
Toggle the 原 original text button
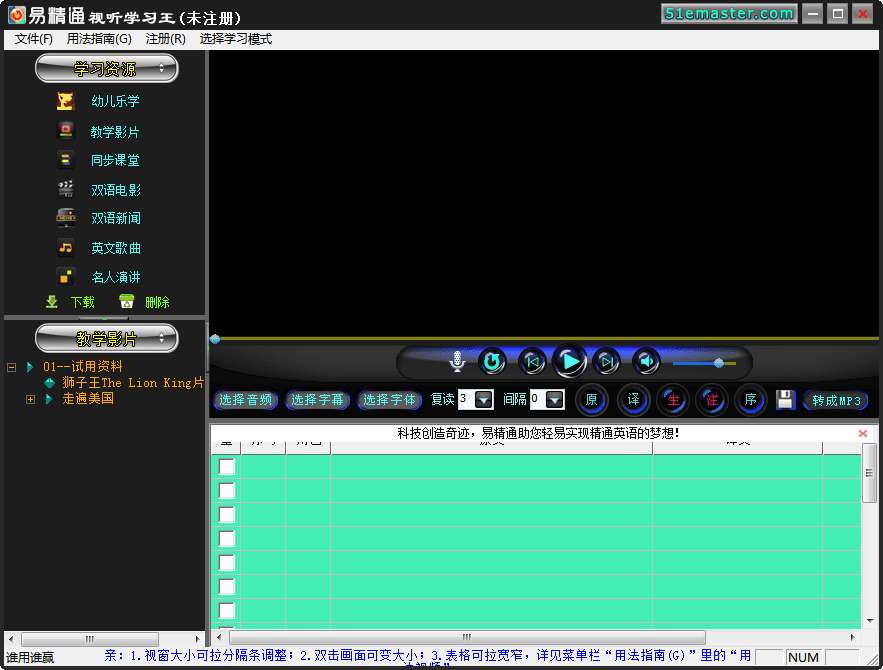(591, 400)
